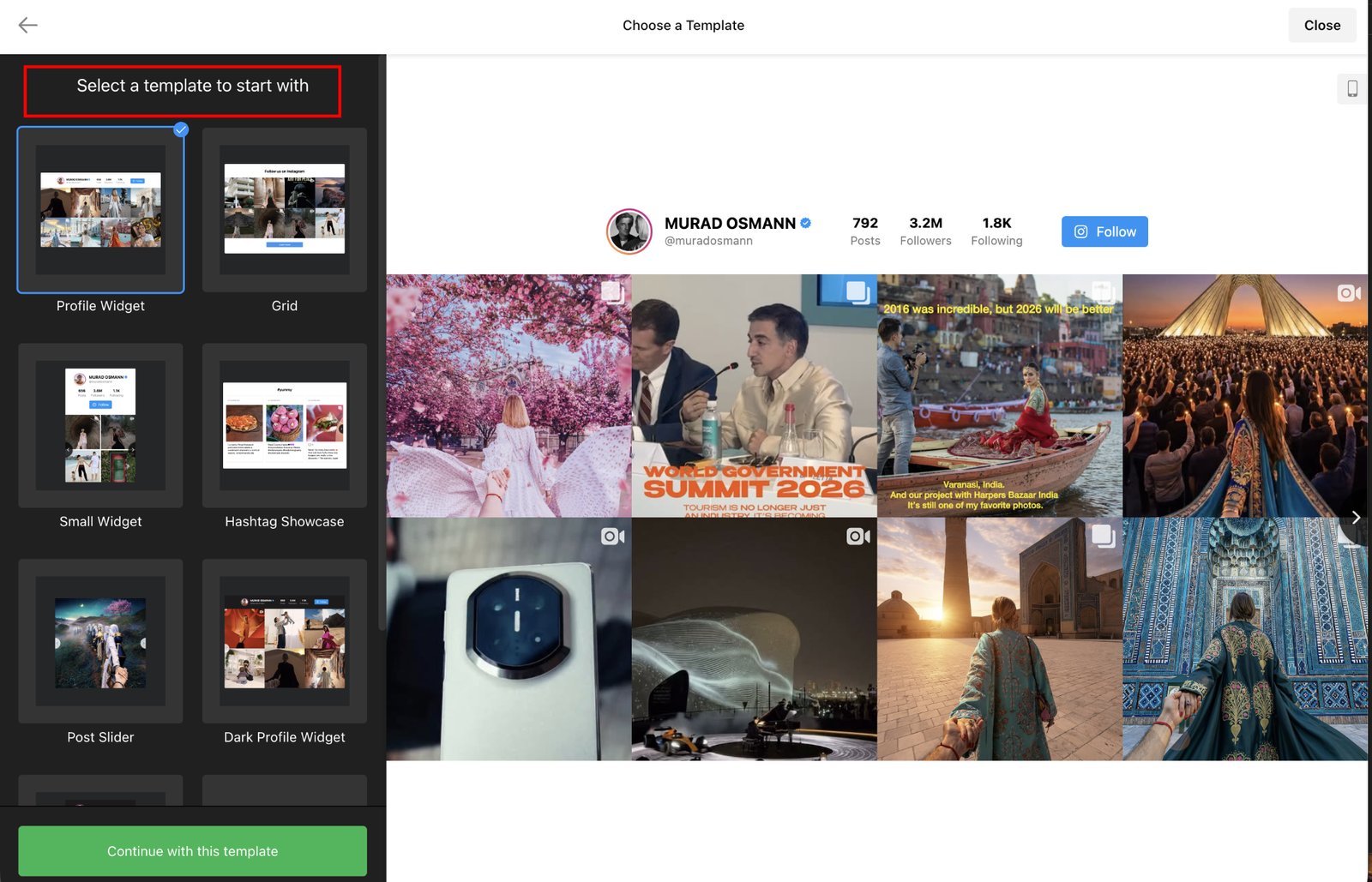
Task: Click the blue verified badge icon
Action: (806, 223)
